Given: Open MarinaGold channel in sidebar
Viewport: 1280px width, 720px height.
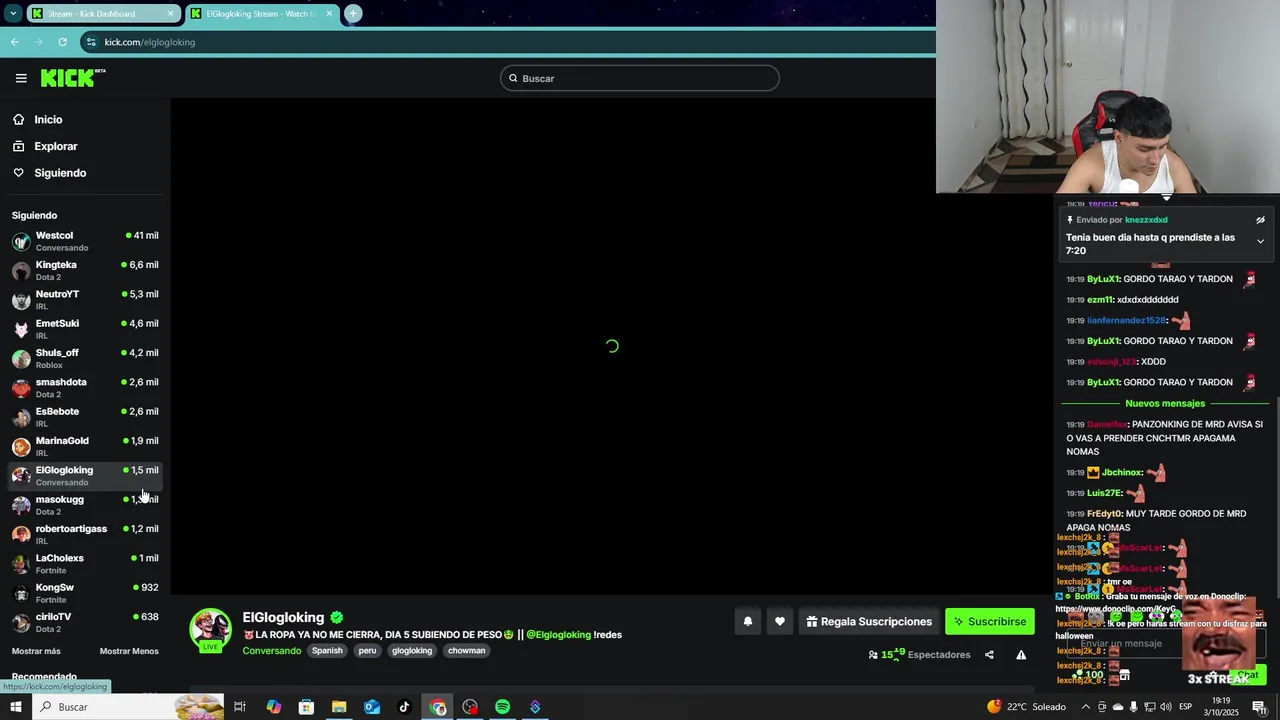Looking at the screenshot, I should (x=85, y=446).
